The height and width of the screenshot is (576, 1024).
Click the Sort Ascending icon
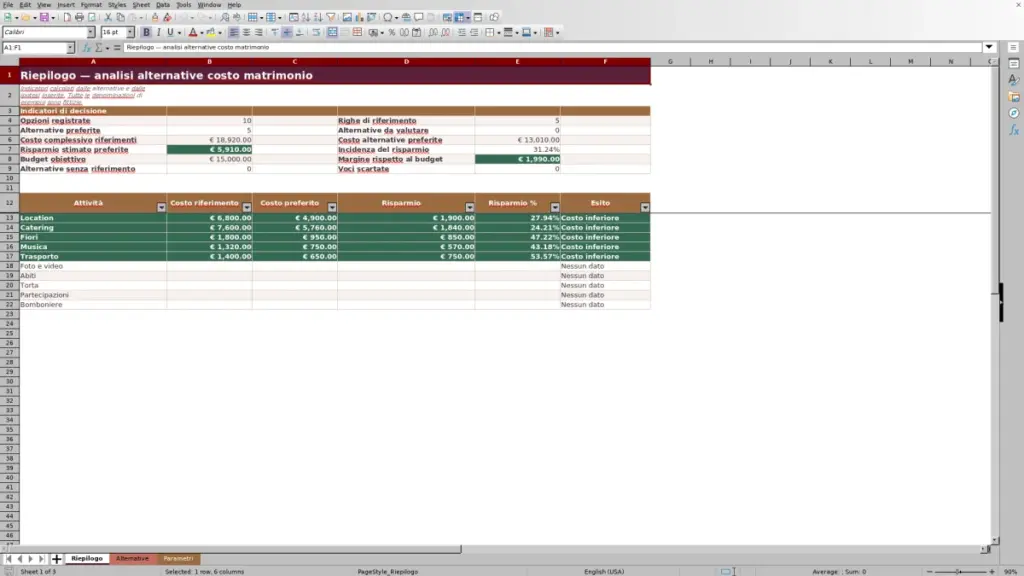(306, 17)
